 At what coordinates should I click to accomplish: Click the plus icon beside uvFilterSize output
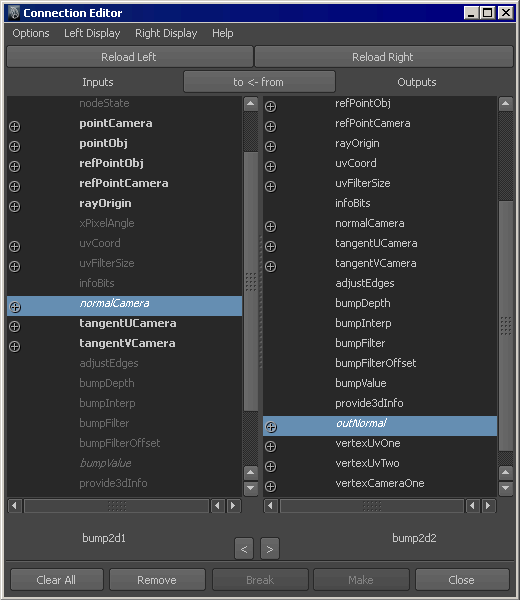(271, 187)
